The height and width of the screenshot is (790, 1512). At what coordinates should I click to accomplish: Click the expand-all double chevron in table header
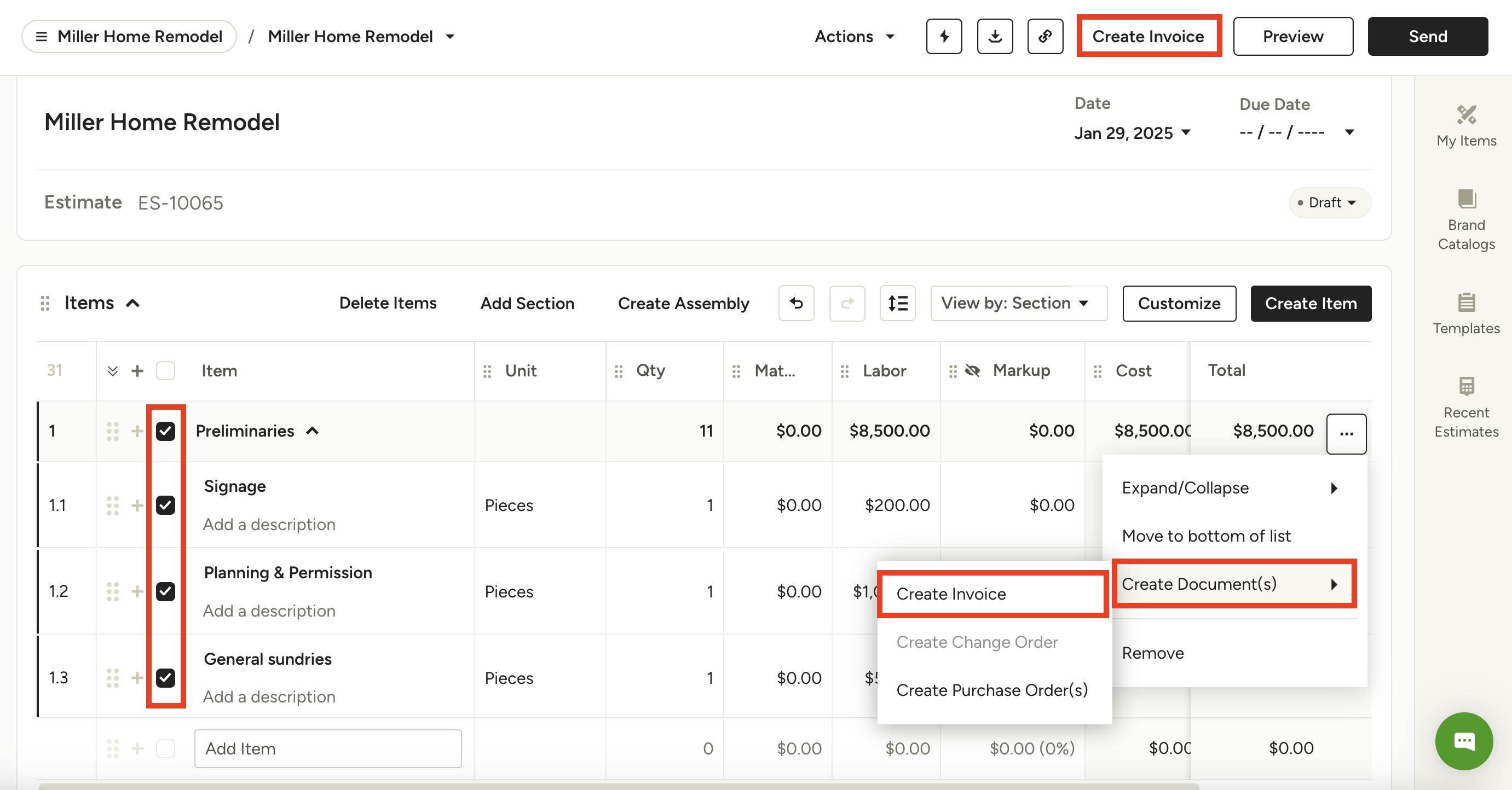click(113, 371)
